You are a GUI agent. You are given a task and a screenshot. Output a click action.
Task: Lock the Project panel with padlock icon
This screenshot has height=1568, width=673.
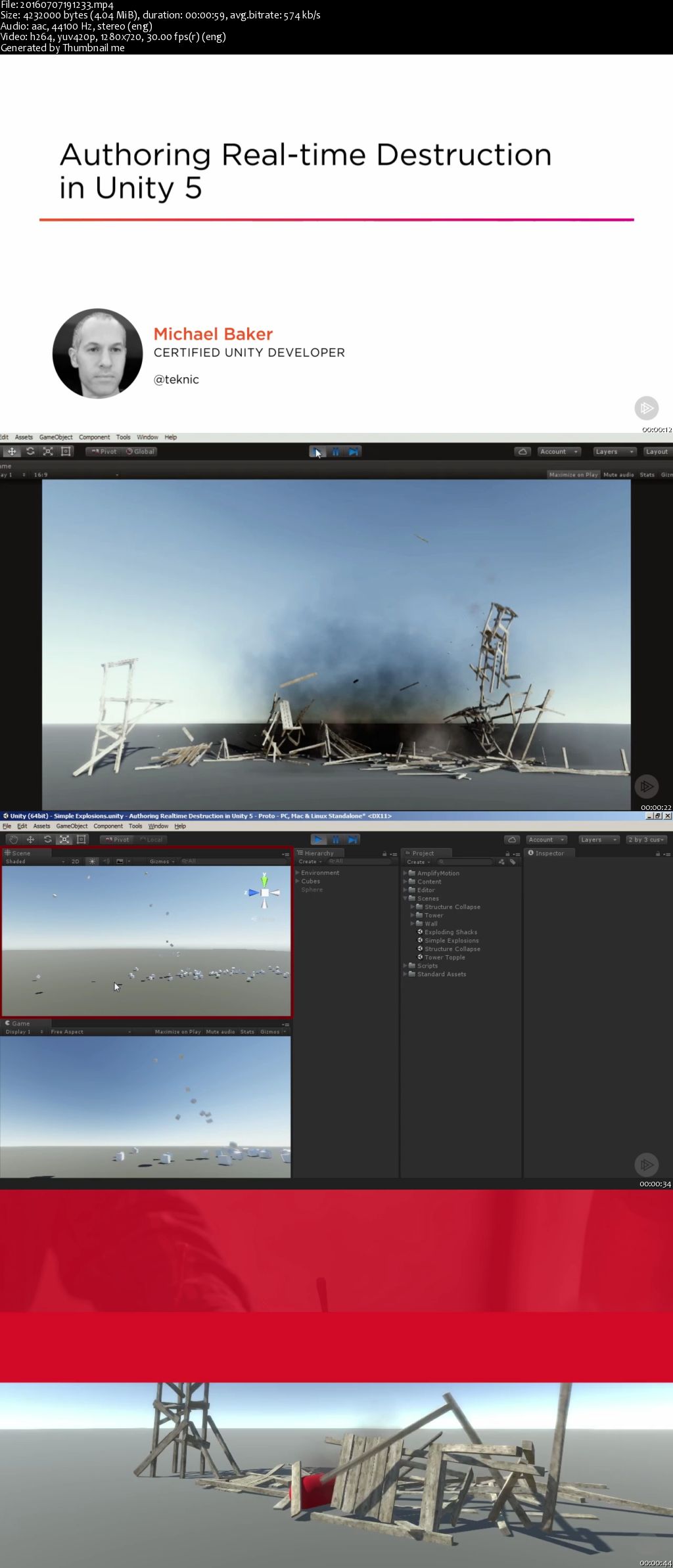pyautogui.click(x=507, y=853)
